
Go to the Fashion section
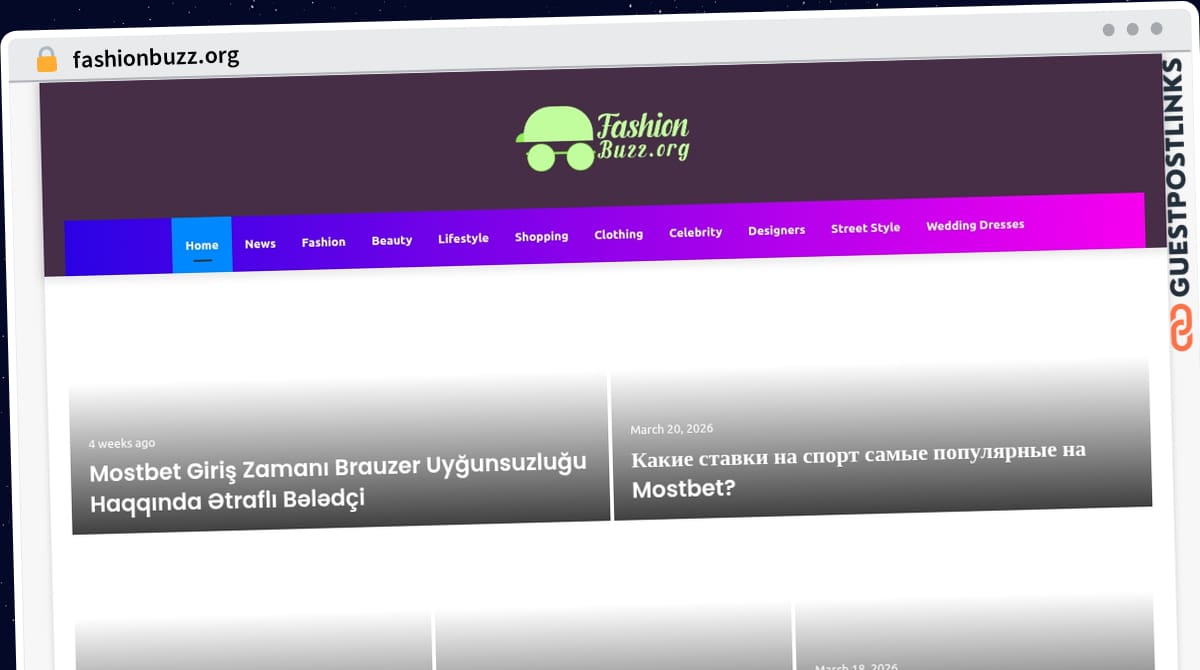tap(323, 242)
